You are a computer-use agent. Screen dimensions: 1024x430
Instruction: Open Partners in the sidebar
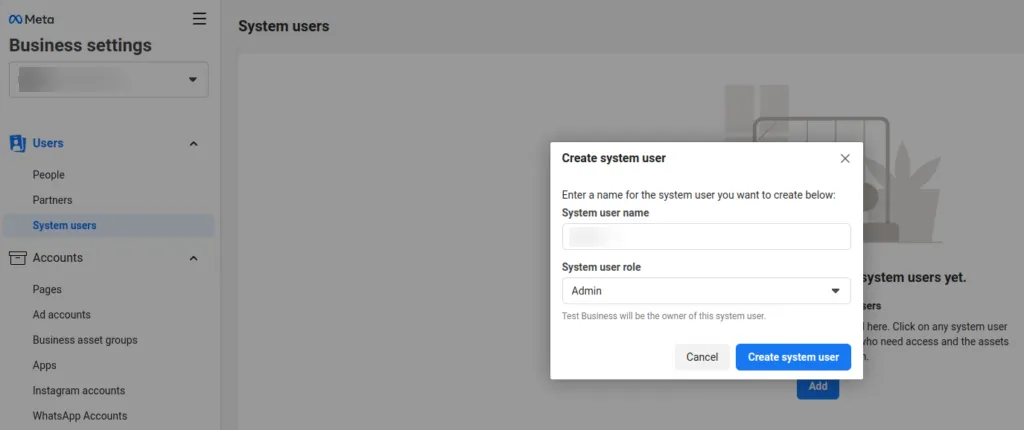52,200
